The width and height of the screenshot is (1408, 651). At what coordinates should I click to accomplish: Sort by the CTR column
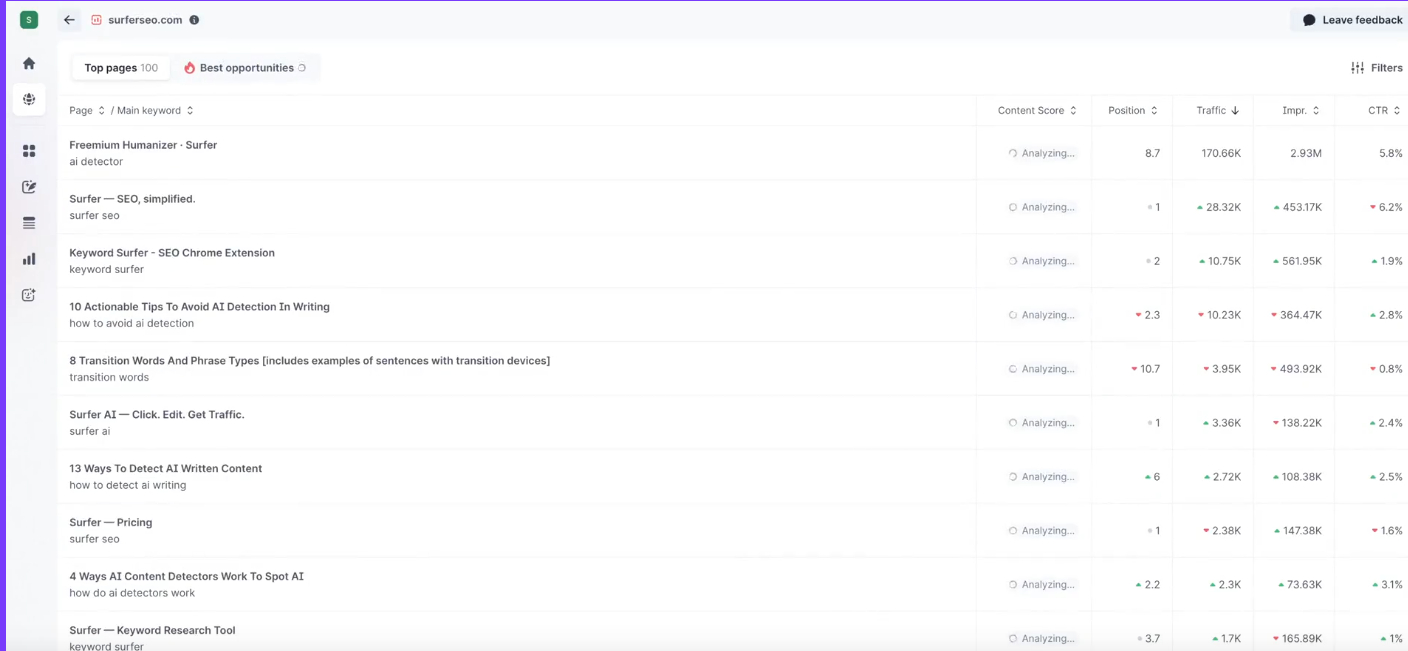1384,111
